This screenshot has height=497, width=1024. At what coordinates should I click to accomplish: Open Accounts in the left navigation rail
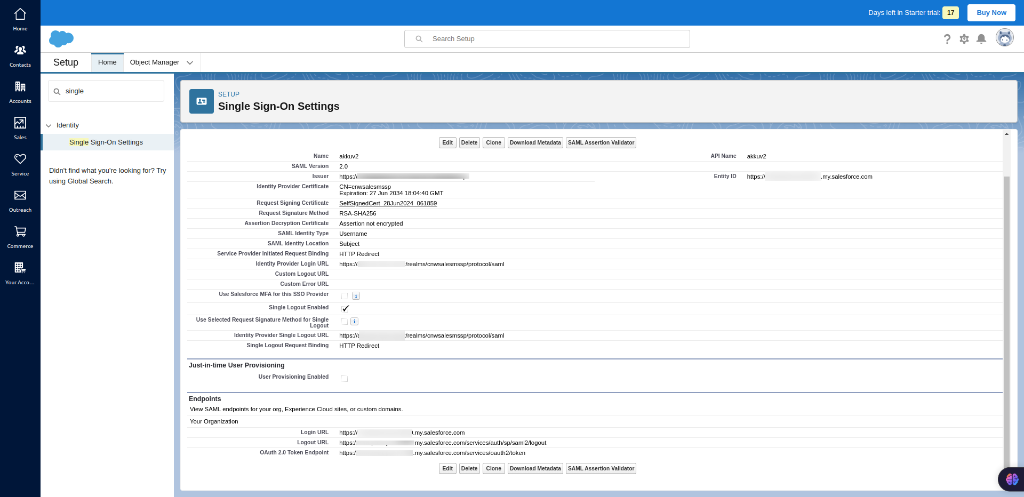pyautogui.click(x=20, y=91)
